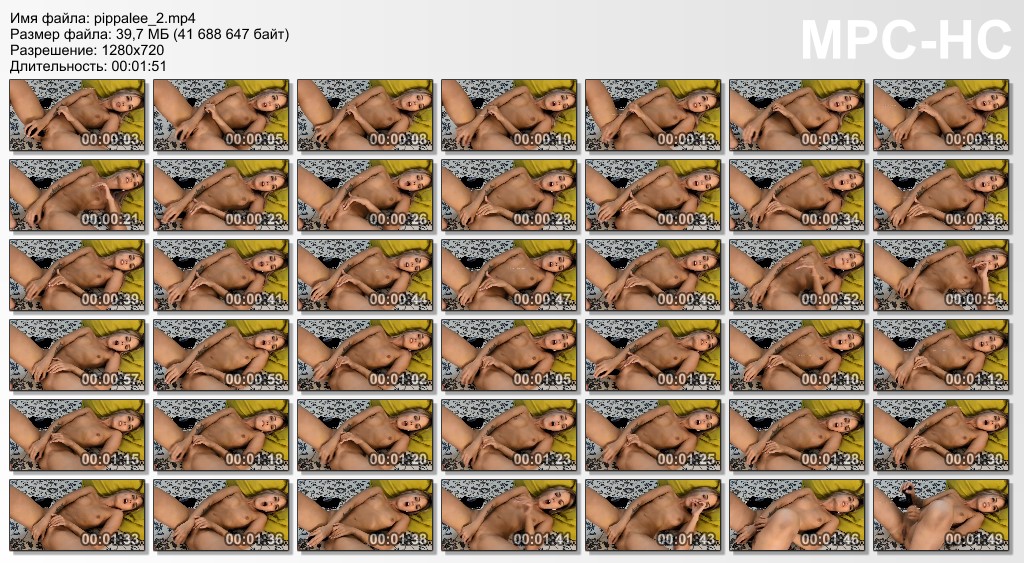Image resolution: width=1024 pixels, height=563 pixels.
Task: Click the duration line 00:01:51
Action: coord(88,66)
